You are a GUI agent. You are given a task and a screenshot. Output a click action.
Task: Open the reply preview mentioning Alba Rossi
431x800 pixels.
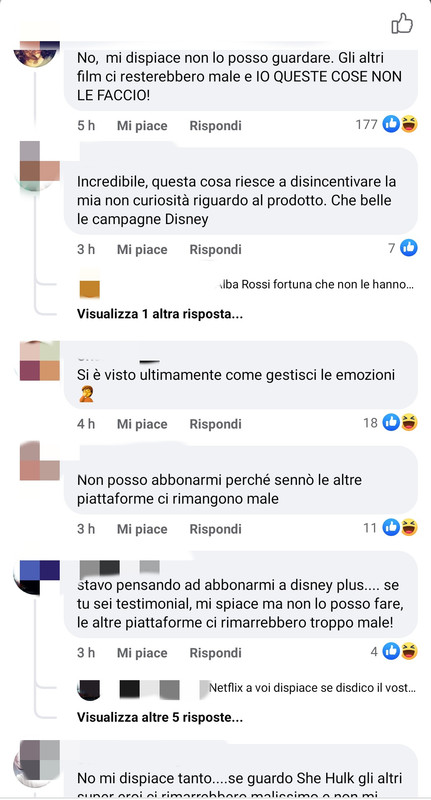coord(315,285)
